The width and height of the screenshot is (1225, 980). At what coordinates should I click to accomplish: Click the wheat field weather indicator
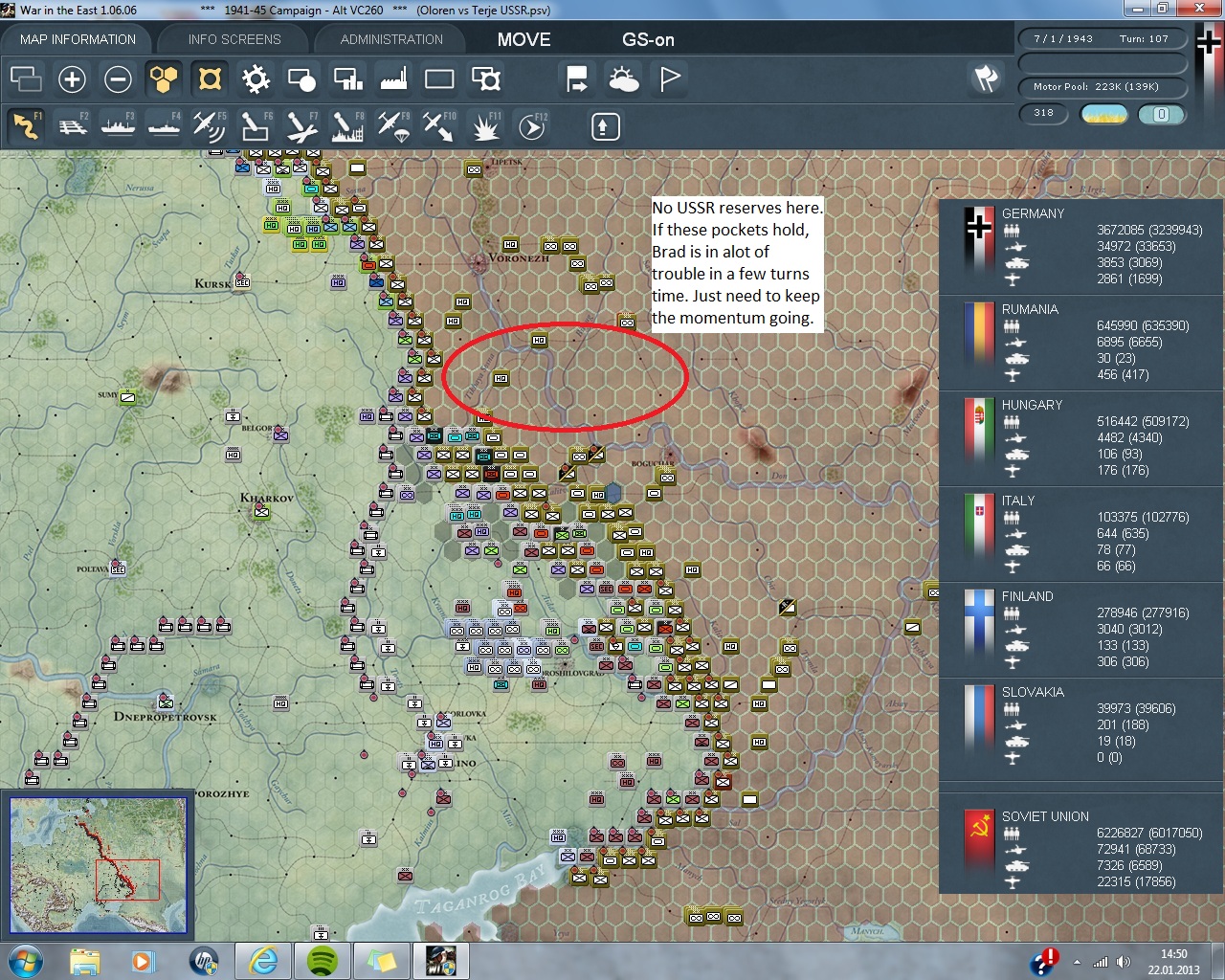pyautogui.click(x=1103, y=114)
